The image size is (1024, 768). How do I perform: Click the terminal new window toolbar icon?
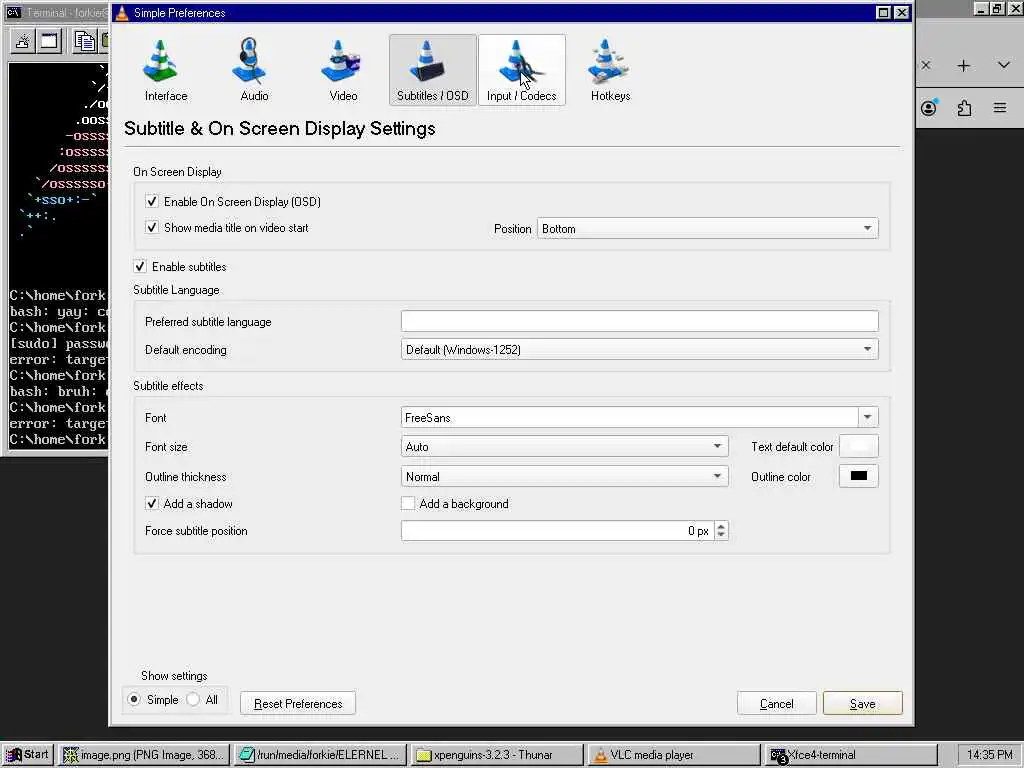pyautogui.click(x=49, y=42)
